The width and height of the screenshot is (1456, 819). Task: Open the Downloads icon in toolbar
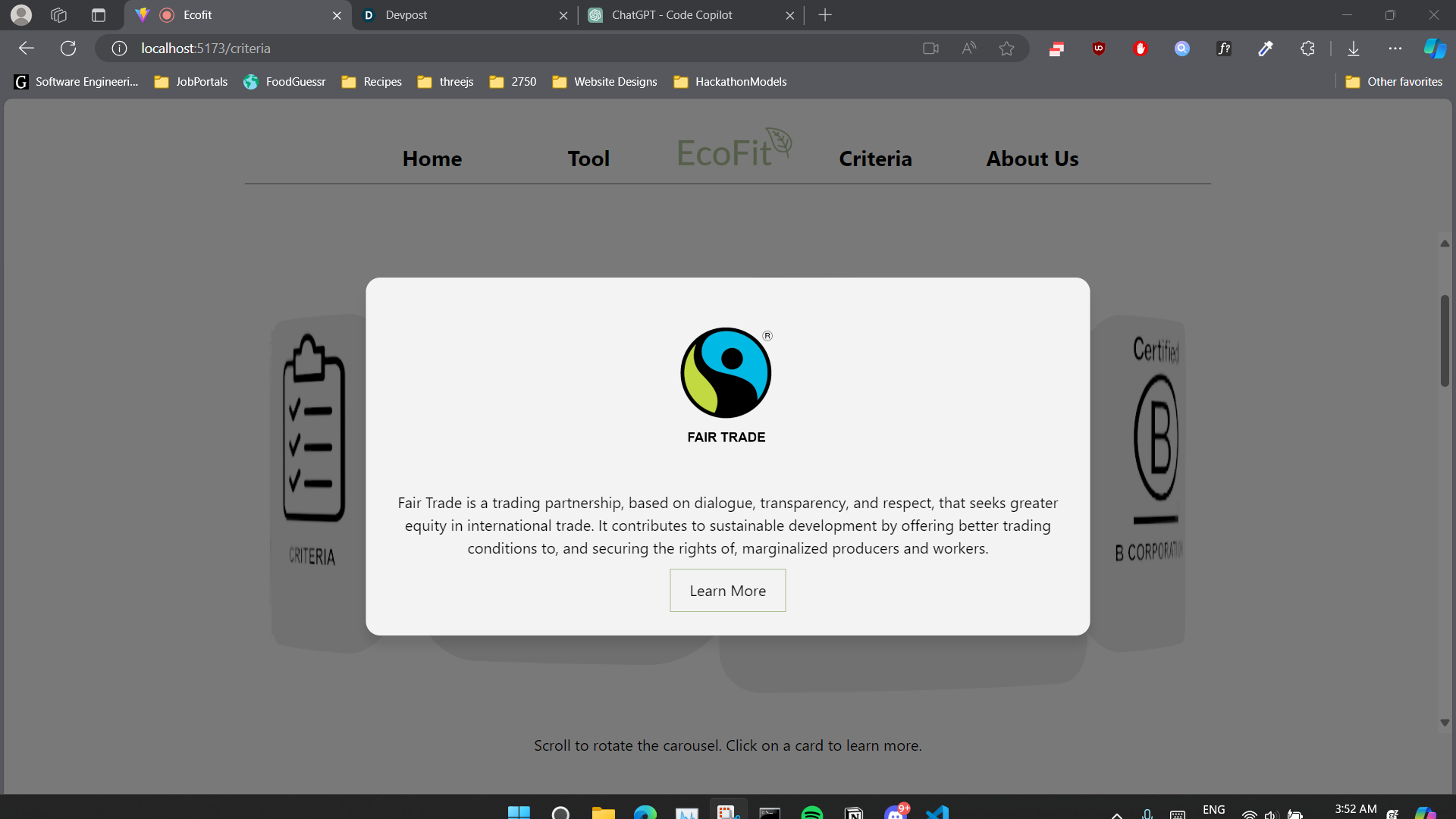pyautogui.click(x=1354, y=49)
